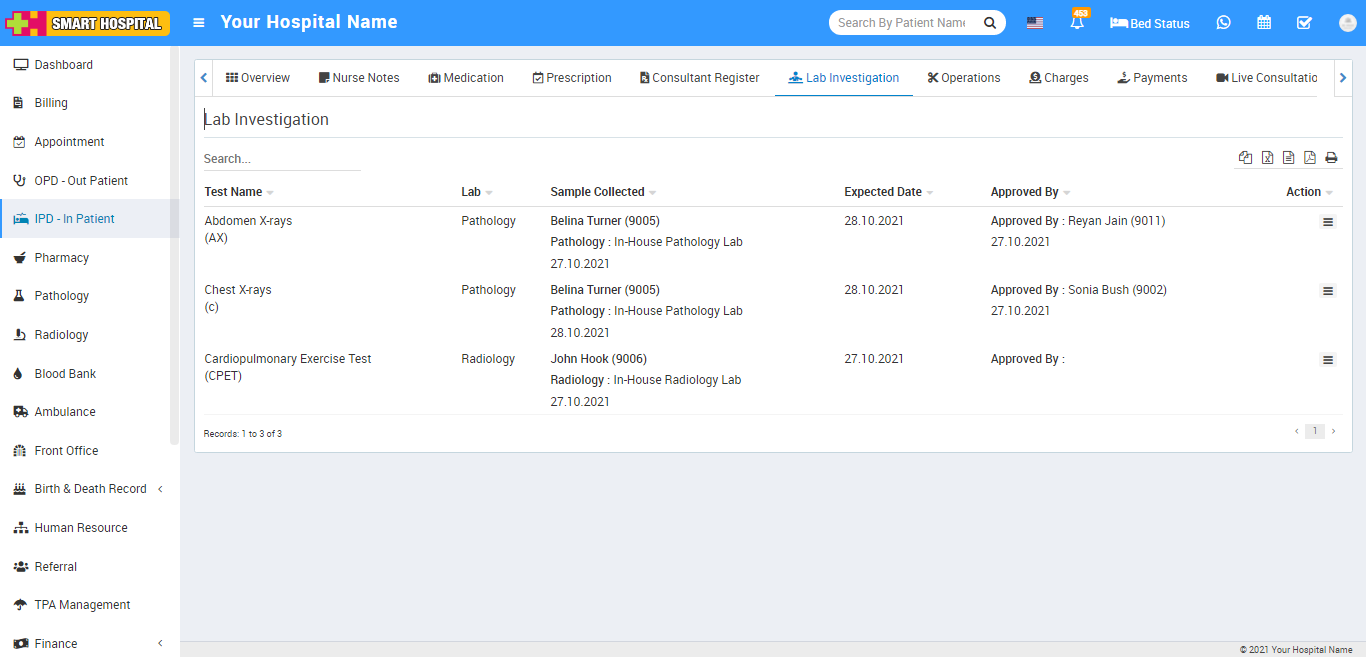Open Pathology in the sidebar
This screenshot has width=1366, height=657.
coord(62,296)
